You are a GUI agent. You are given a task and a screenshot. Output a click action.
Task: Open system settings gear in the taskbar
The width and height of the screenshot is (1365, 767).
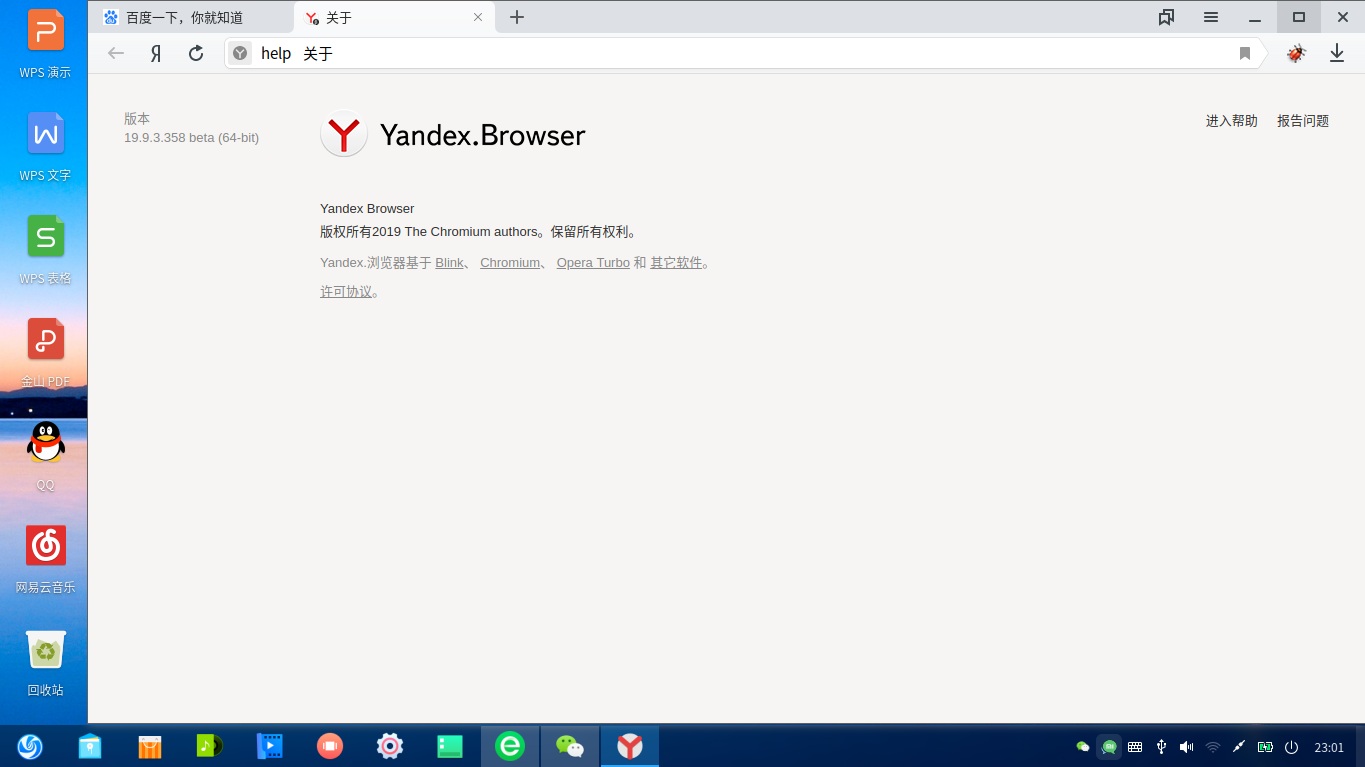point(390,746)
